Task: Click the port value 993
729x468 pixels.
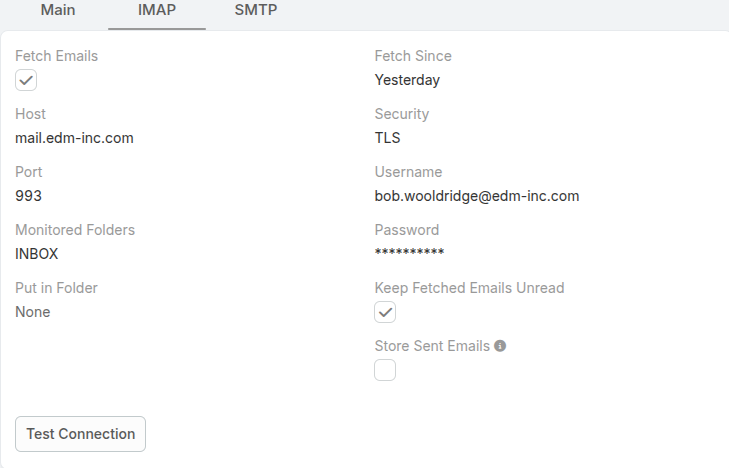Action: tap(28, 196)
